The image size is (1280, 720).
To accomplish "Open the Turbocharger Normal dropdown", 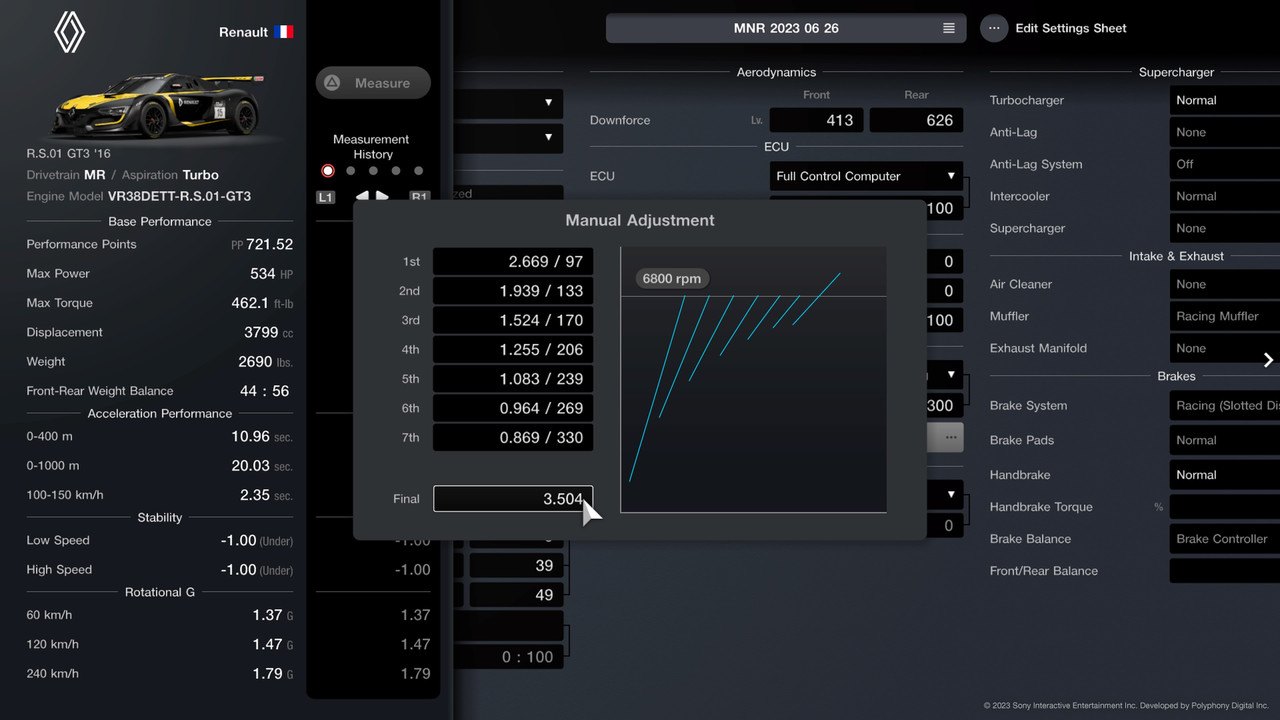I will (1225, 100).
